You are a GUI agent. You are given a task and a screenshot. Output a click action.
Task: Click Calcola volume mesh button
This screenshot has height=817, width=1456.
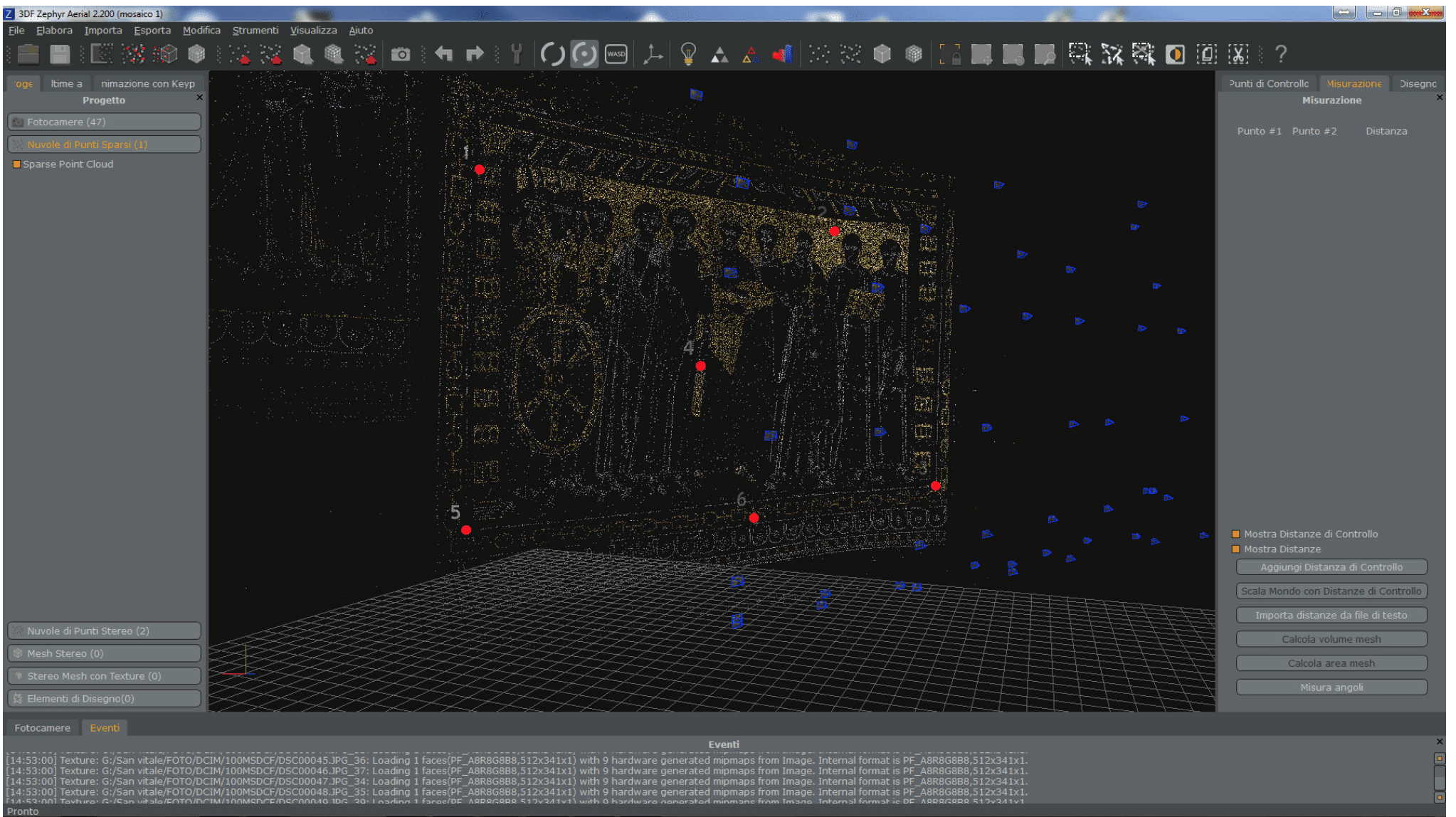tap(1331, 639)
